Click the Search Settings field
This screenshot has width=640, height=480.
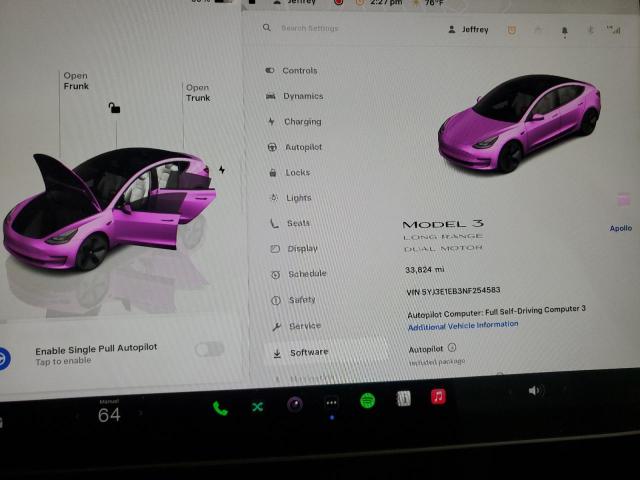coord(320,28)
